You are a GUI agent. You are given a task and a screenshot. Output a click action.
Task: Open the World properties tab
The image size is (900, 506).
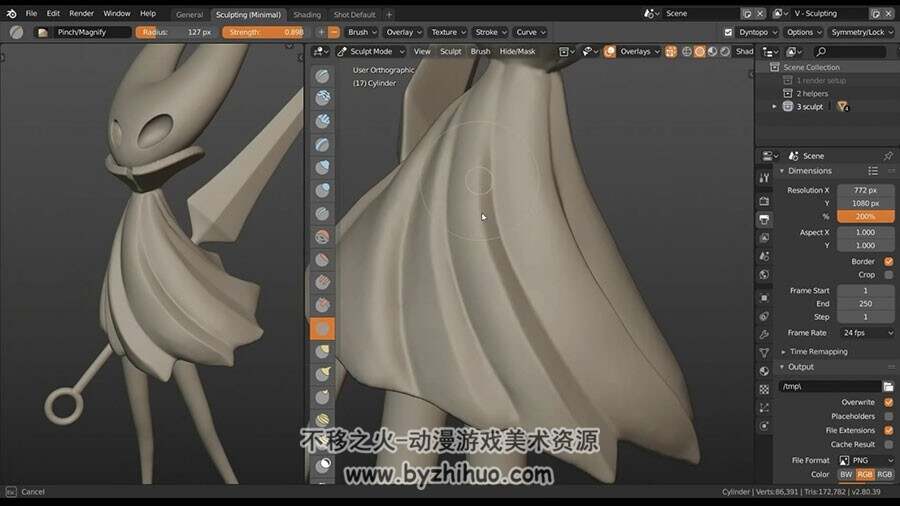tap(764, 275)
